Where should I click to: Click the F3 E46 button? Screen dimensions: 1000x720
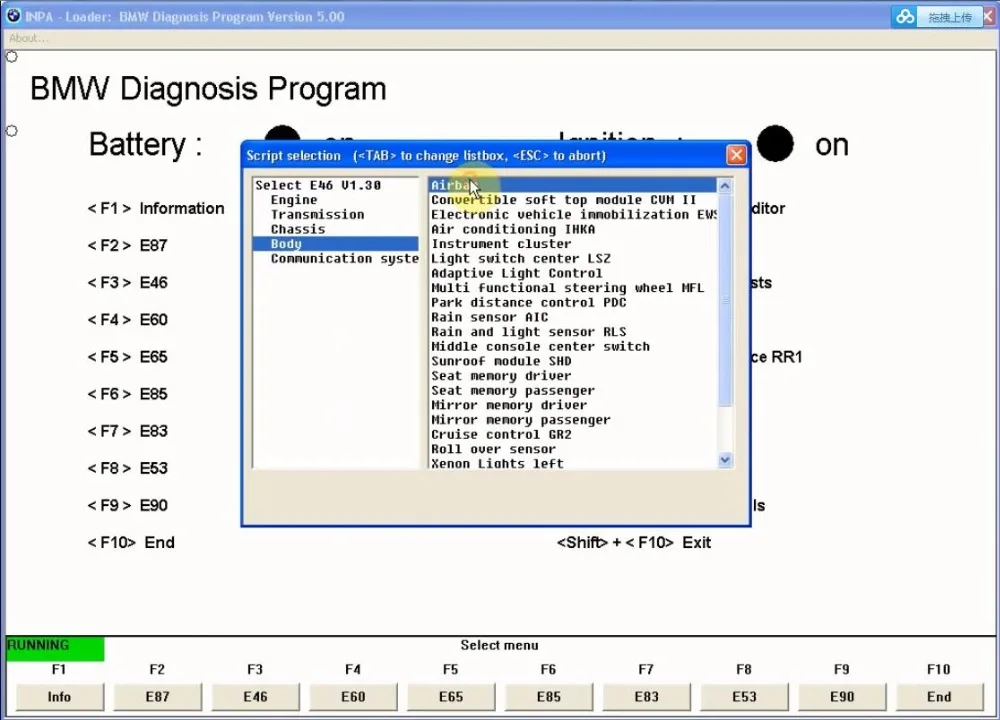(255, 697)
